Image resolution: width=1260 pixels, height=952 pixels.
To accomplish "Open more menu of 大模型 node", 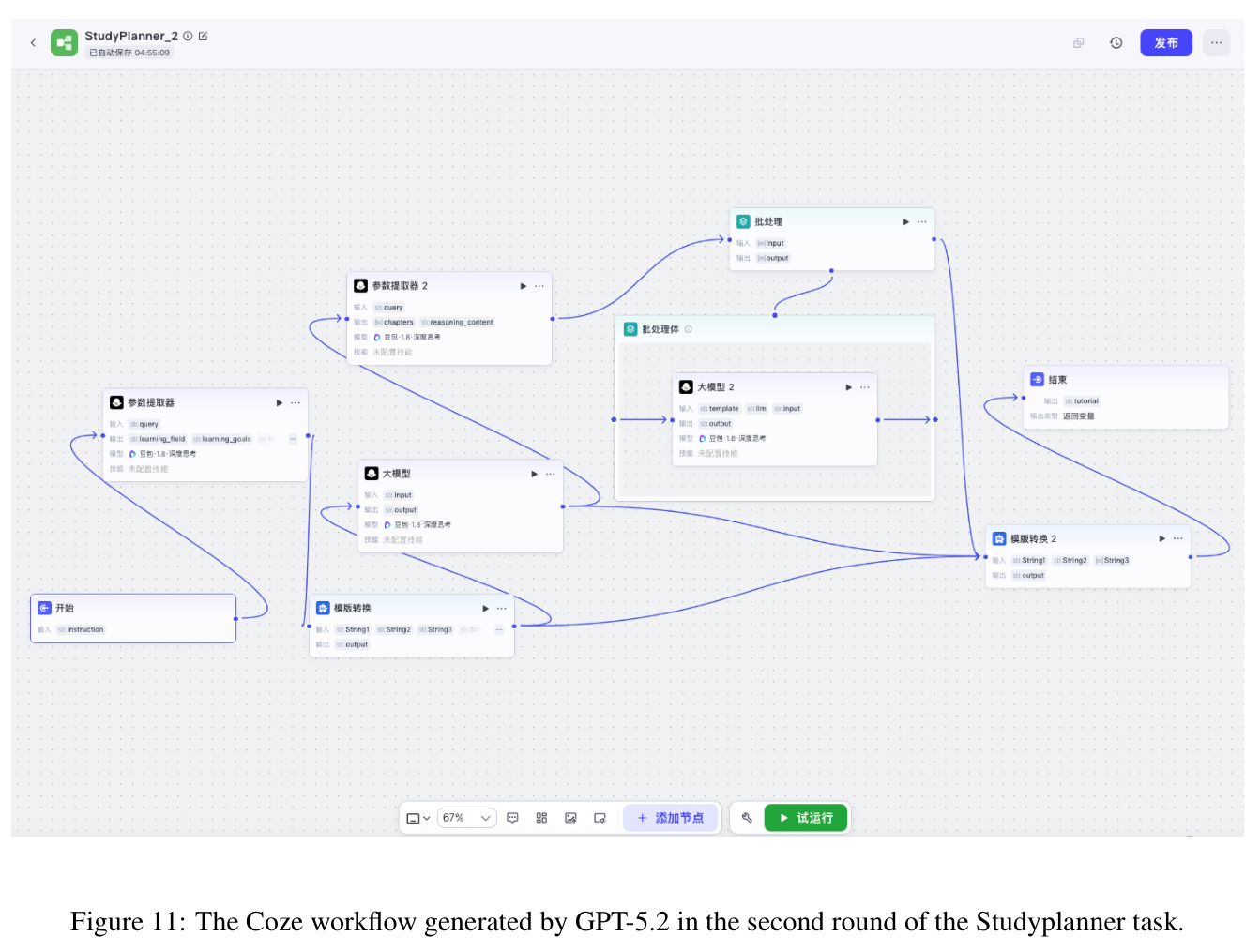I will 551,474.
